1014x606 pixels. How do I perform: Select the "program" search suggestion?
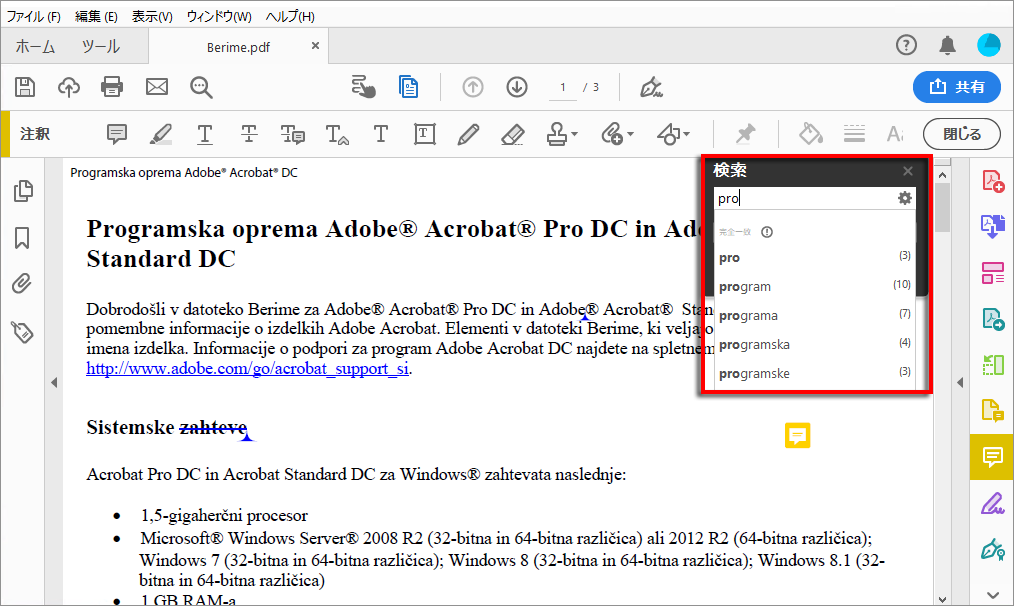click(x=815, y=286)
